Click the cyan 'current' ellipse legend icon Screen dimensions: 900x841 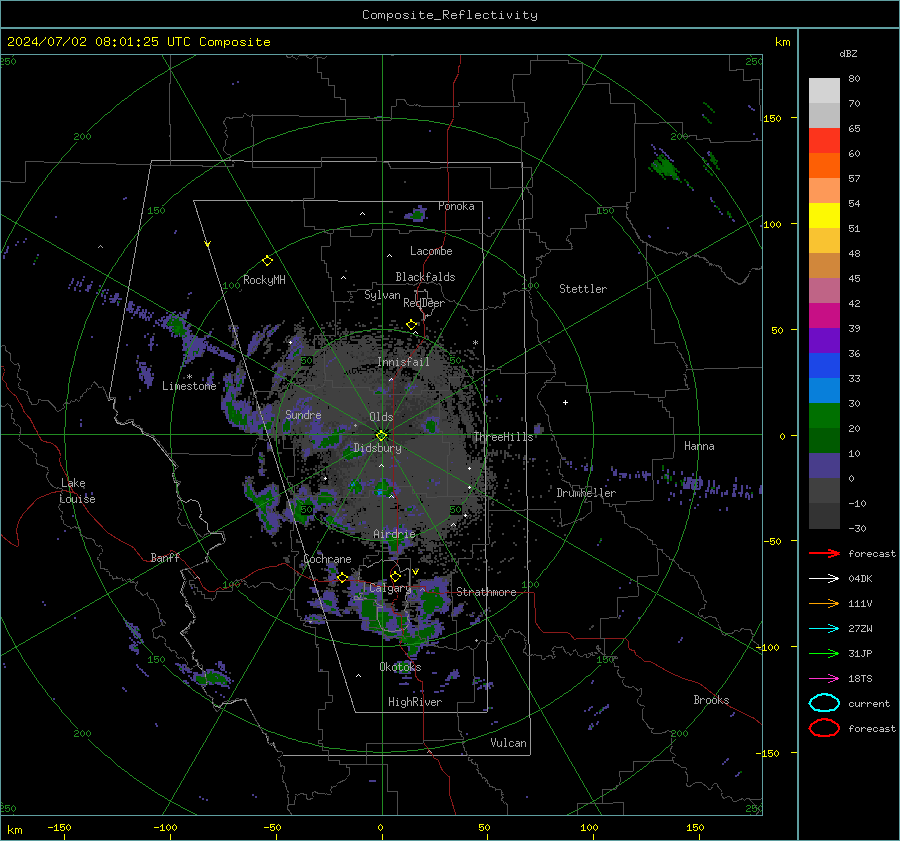coord(824,703)
